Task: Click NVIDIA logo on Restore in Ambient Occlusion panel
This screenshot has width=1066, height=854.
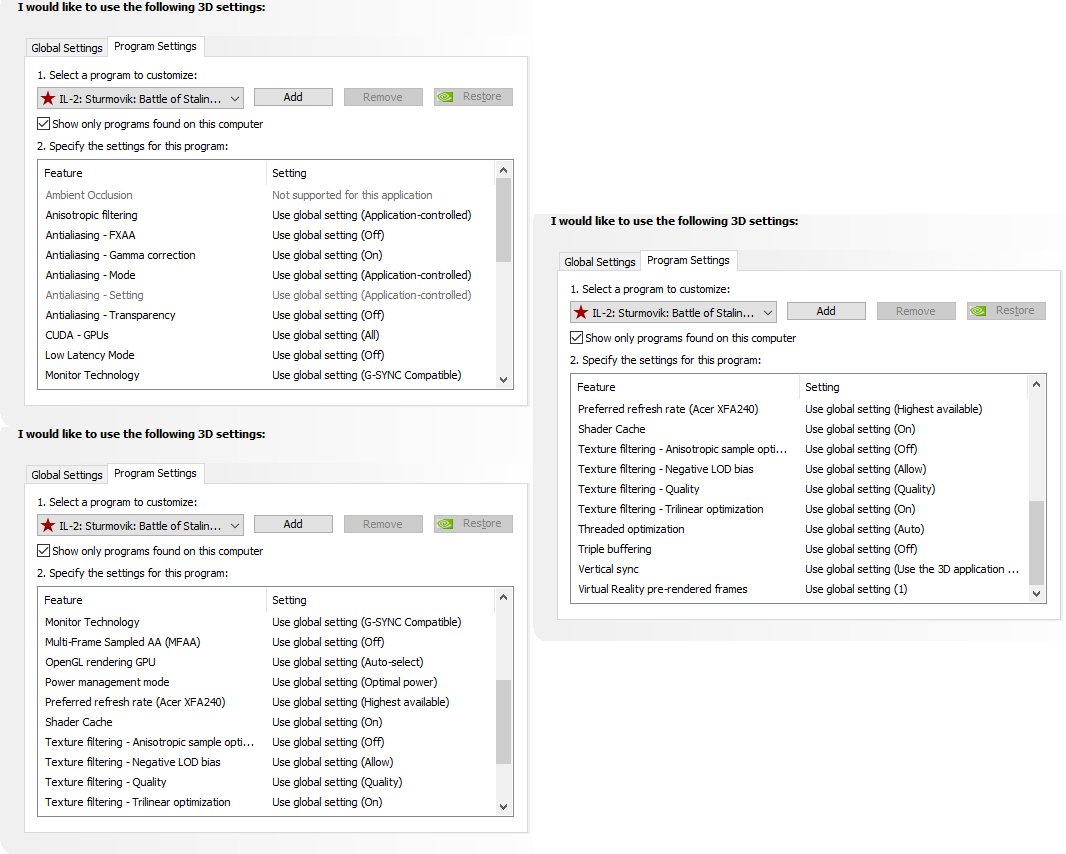Action: 445,97
